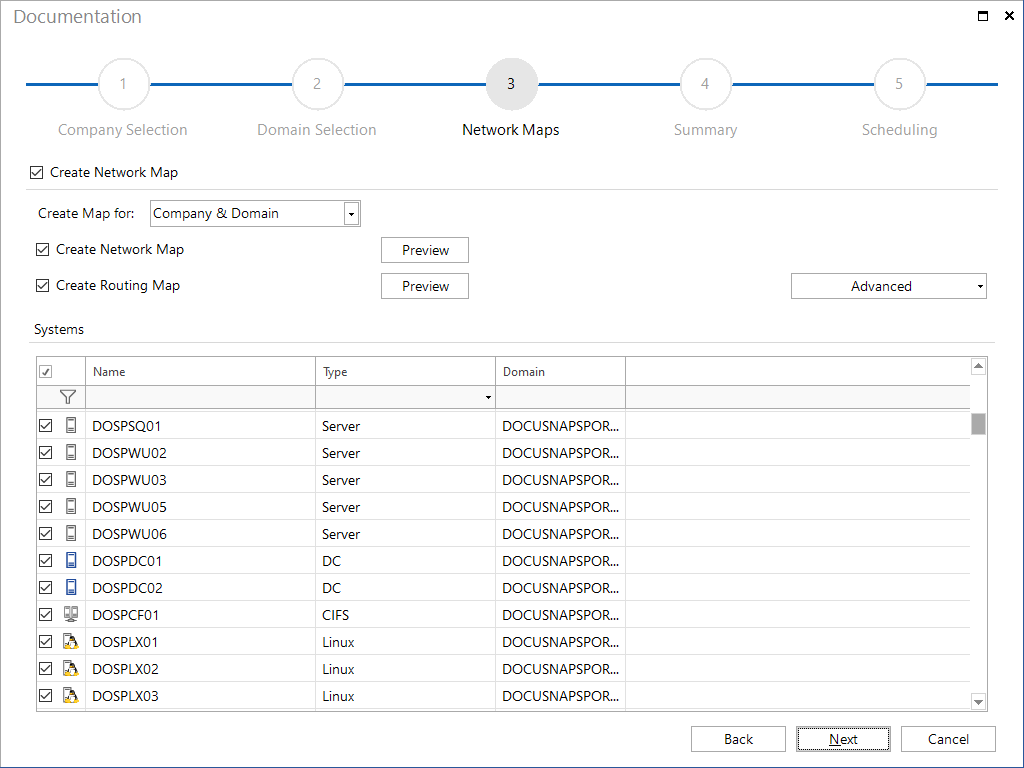Maximize the Documentation window

click(x=983, y=16)
